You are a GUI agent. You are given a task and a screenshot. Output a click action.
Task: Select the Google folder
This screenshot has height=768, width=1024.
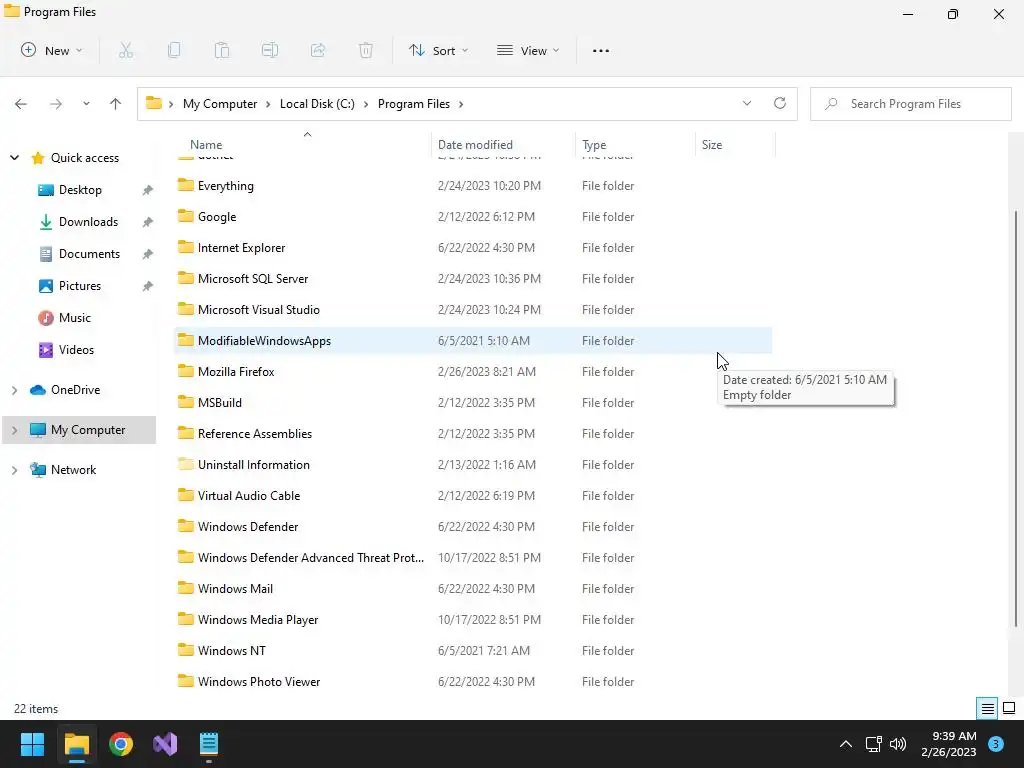point(473,217)
